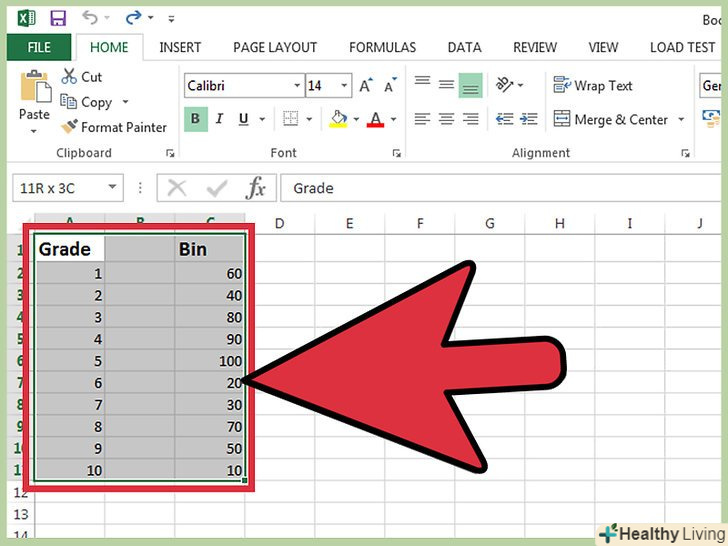Confirm the entry with the checkmark
The image size is (728, 546).
[216, 188]
